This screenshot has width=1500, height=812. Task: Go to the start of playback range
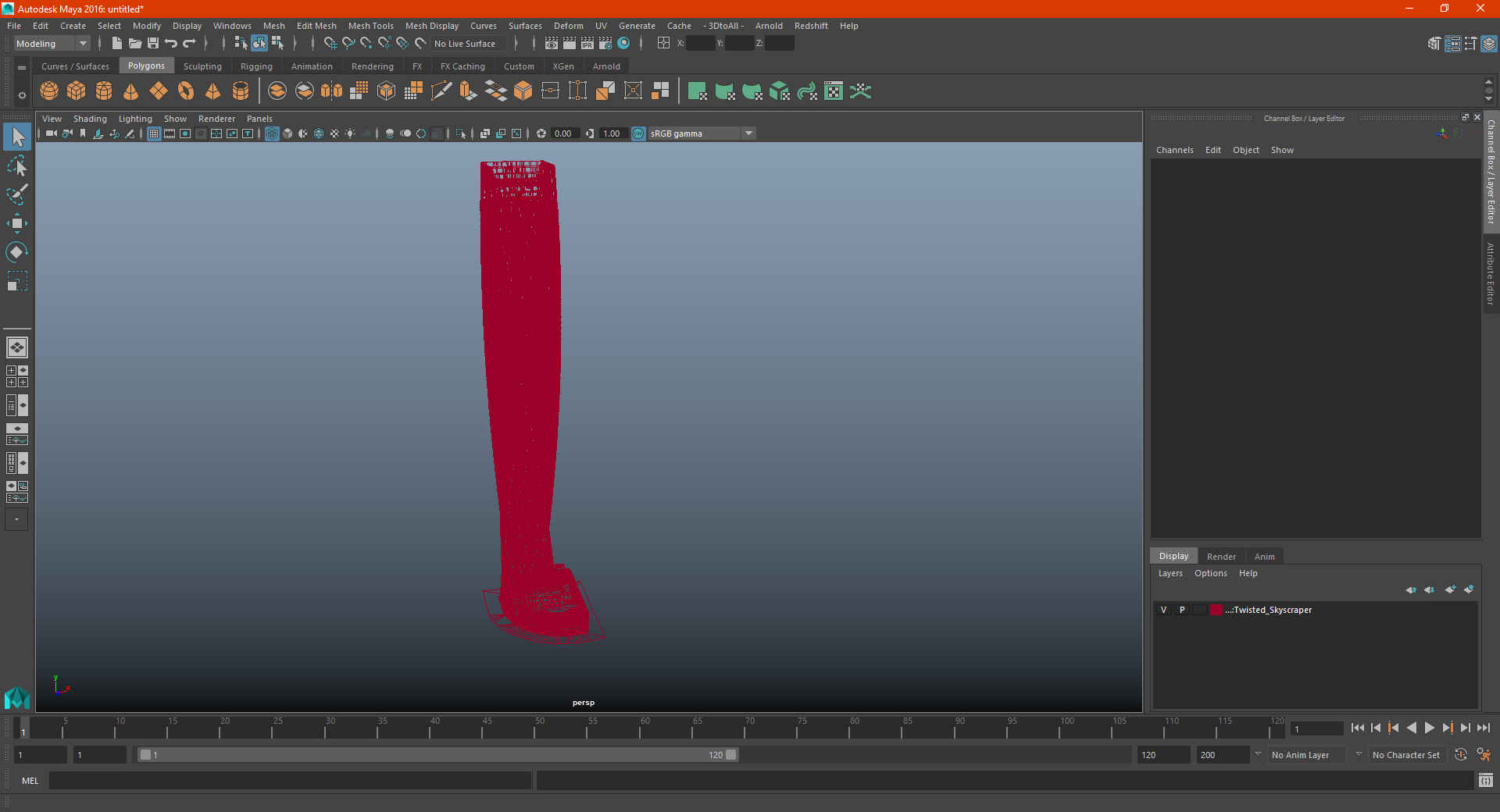1358,728
